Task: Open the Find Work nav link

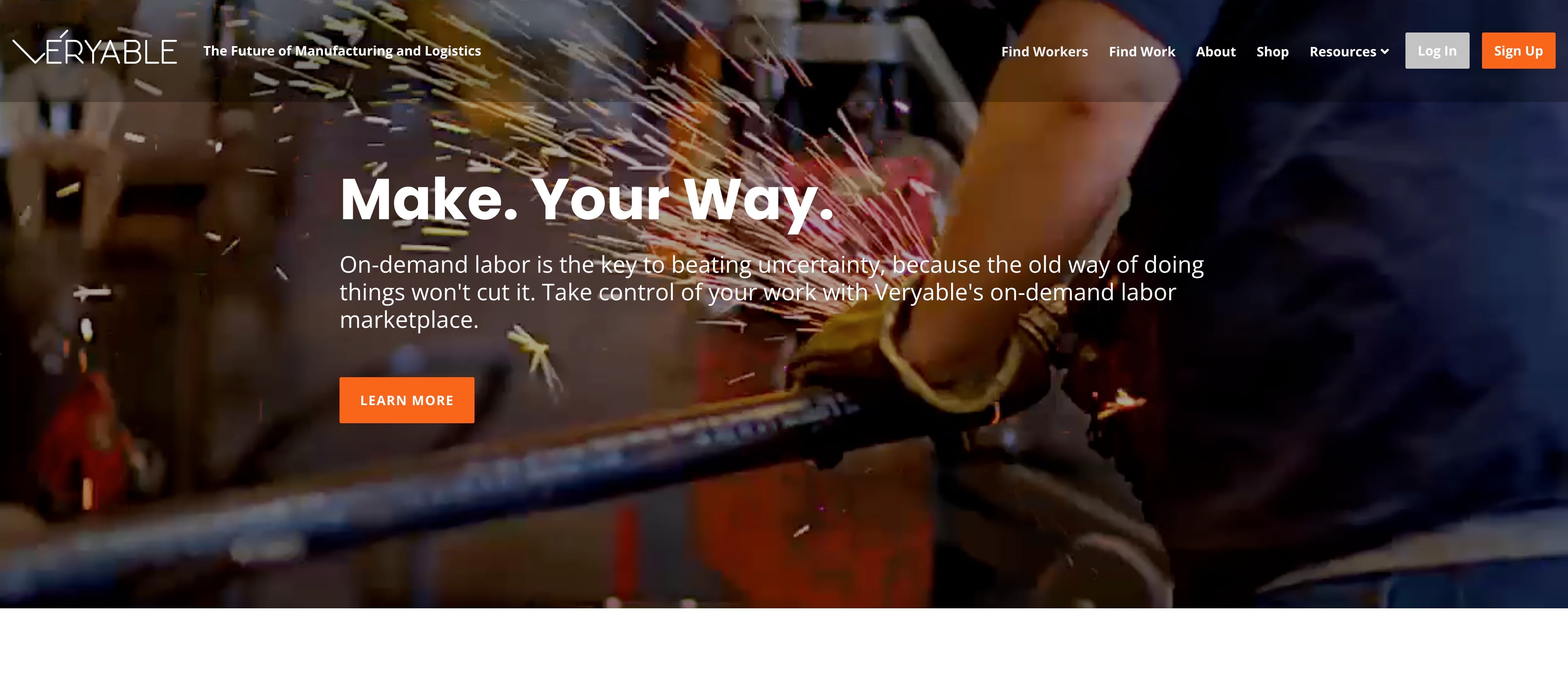Action: tap(1142, 52)
